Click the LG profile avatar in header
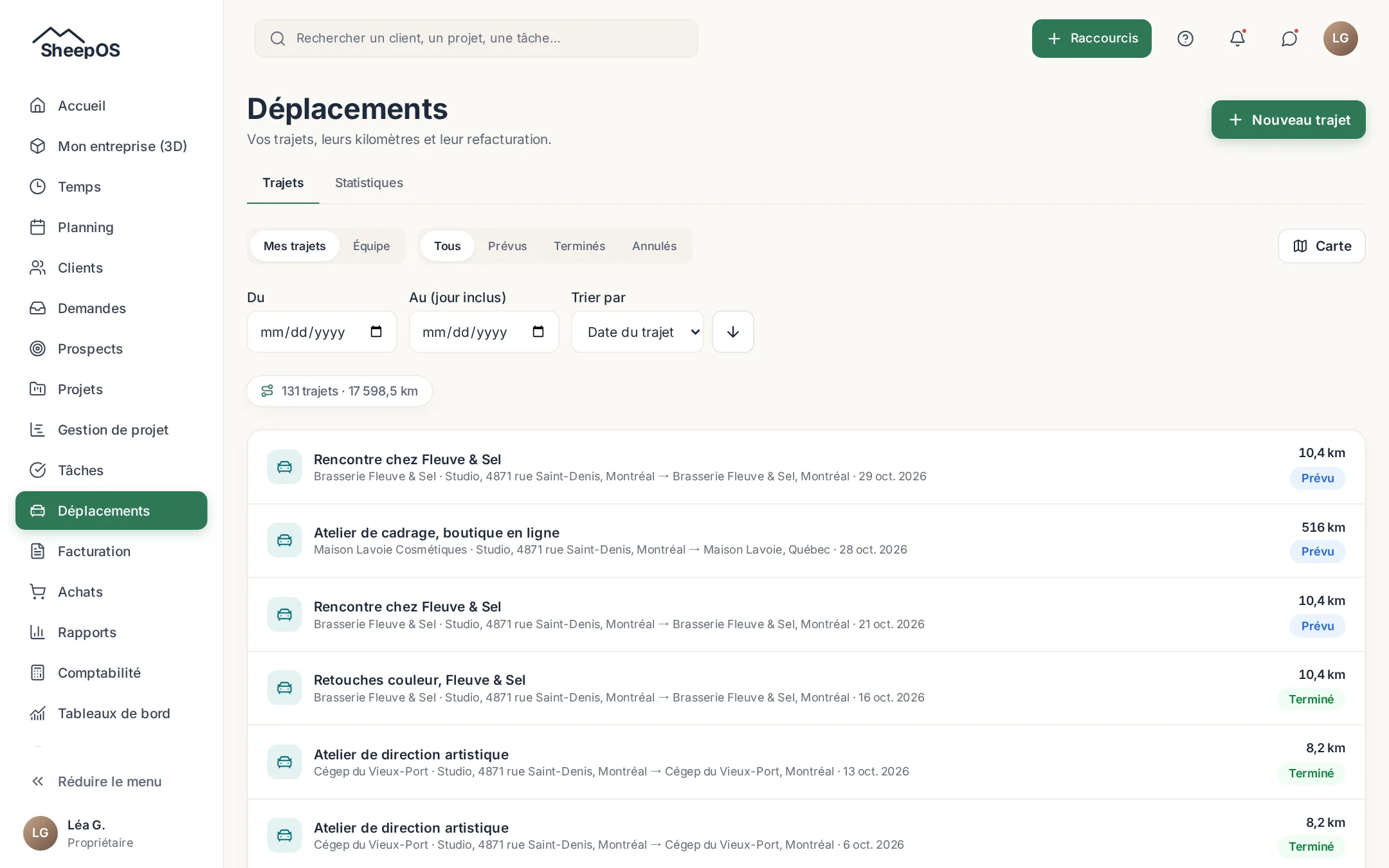 coord(1341,39)
